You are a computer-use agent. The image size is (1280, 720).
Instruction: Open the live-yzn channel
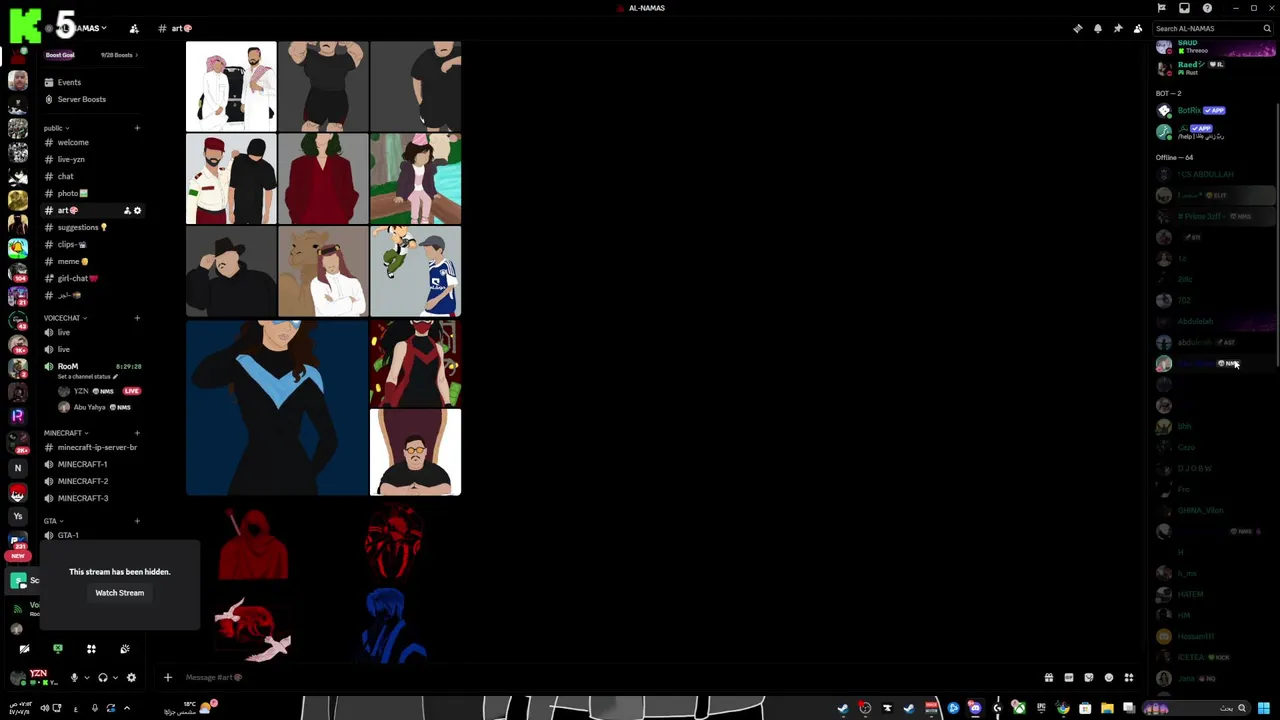point(92,159)
